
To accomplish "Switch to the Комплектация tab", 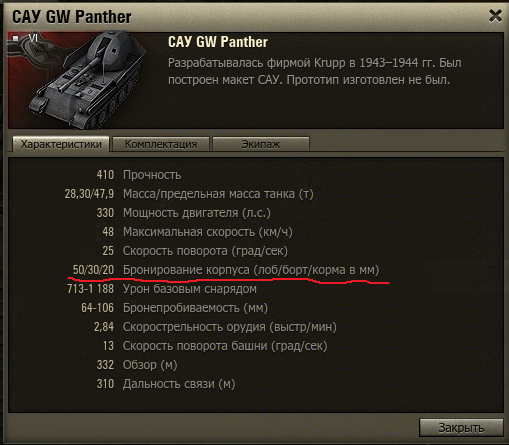I will pyautogui.click(x=161, y=144).
